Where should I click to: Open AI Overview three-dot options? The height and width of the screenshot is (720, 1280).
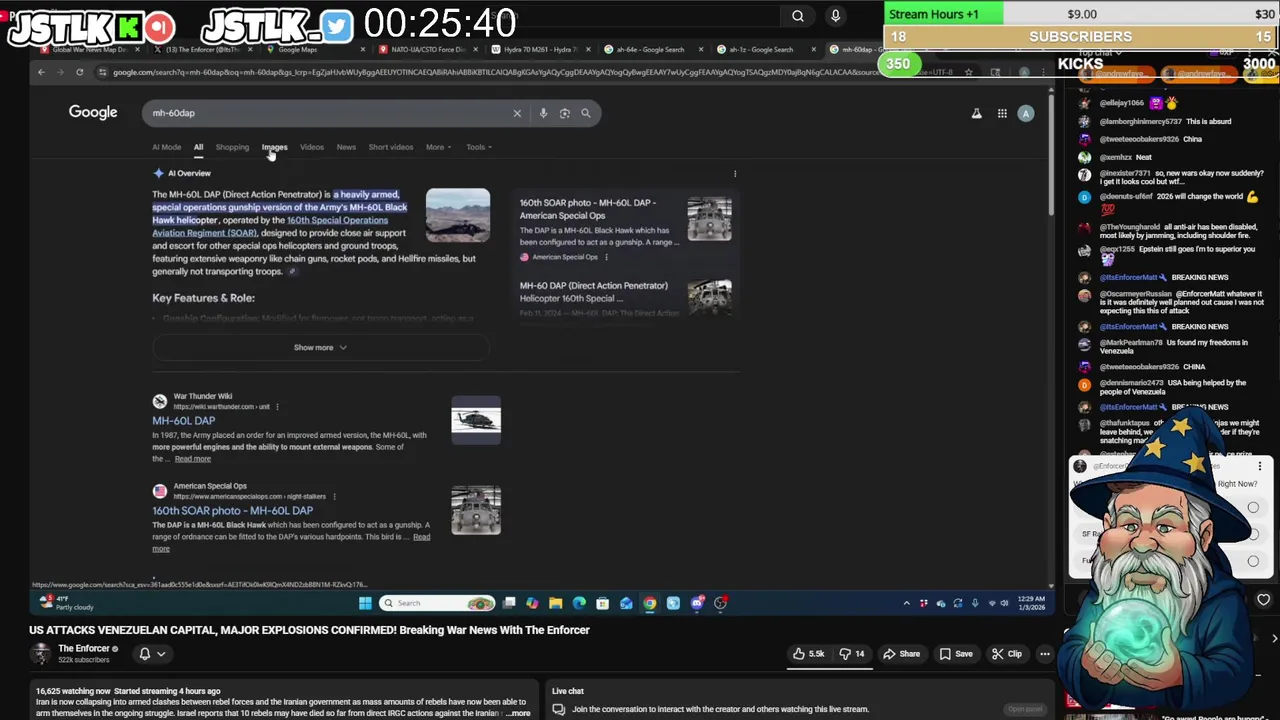tap(735, 173)
